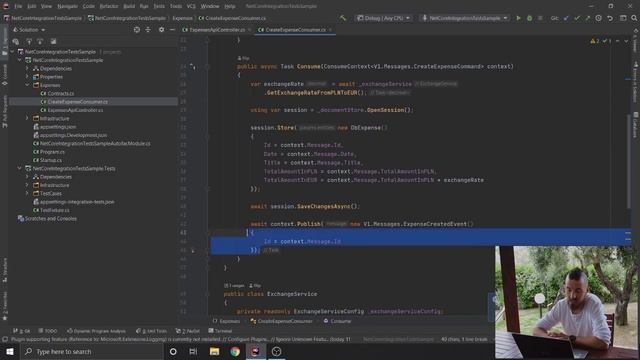Collapse the Expenses folder
Screen dimensions: 640x360
tap(27, 85)
